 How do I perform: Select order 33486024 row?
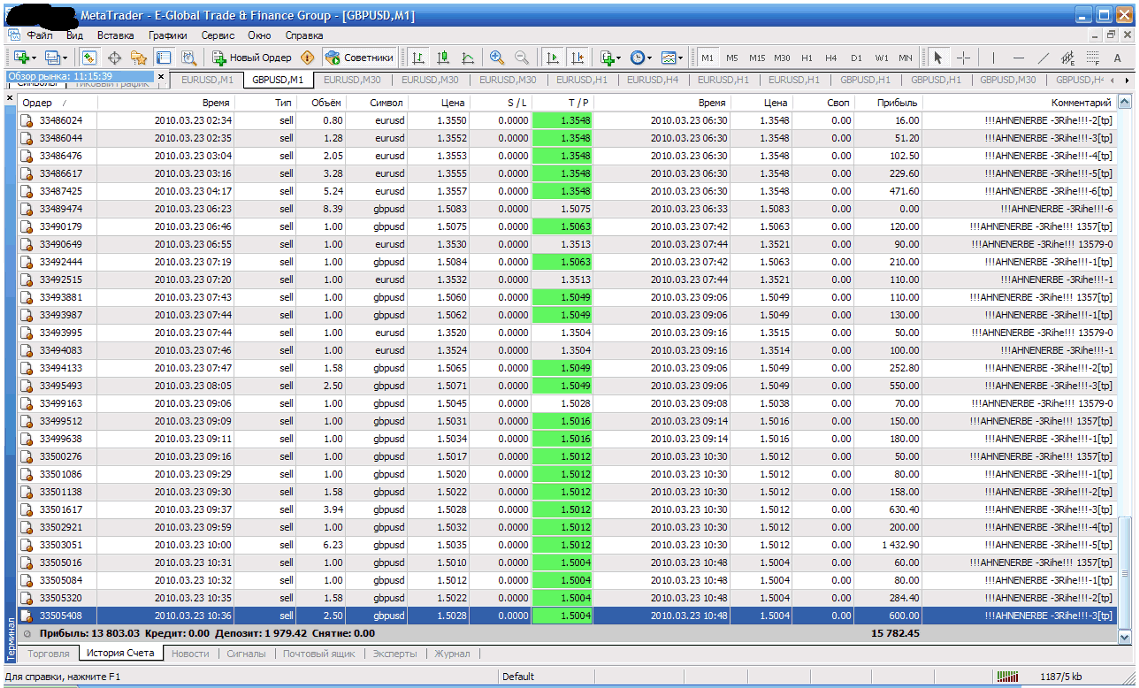[x=567, y=121]
